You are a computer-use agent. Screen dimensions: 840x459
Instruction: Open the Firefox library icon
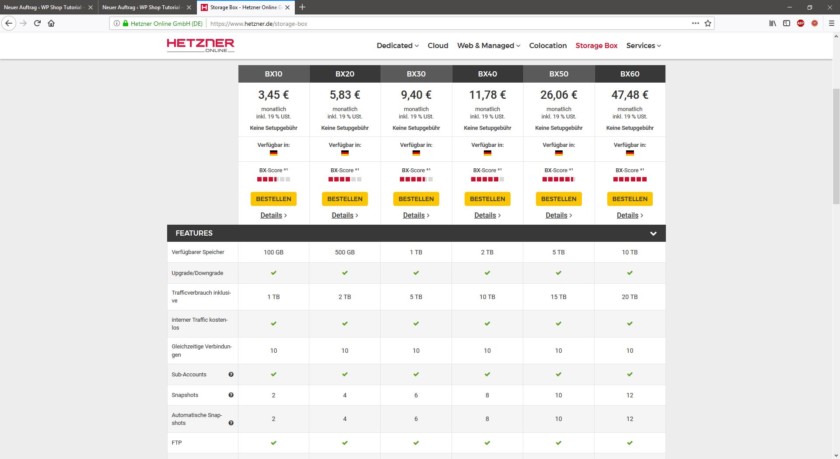click(772, 23)
